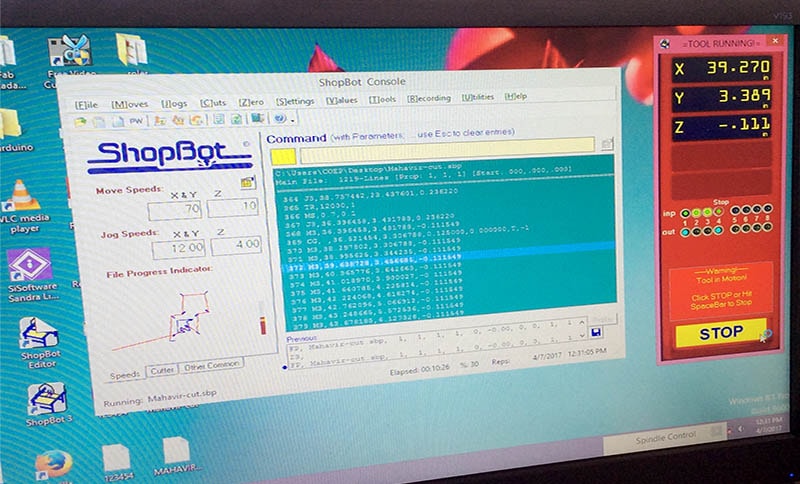Screen dimensions: 800x484
Task: Click the blank page toolbar icon left of PW
Action: click(118, 122)
